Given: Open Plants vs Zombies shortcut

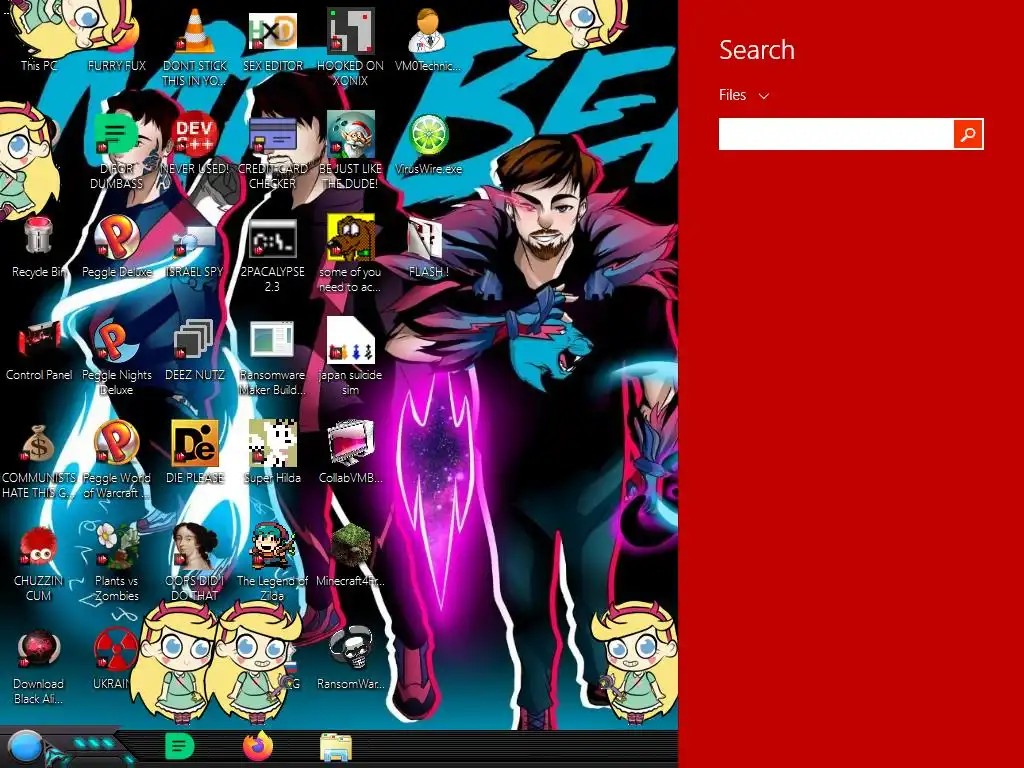Looking at the screenshot, I should pyautogui.click(x=117, y=546).
